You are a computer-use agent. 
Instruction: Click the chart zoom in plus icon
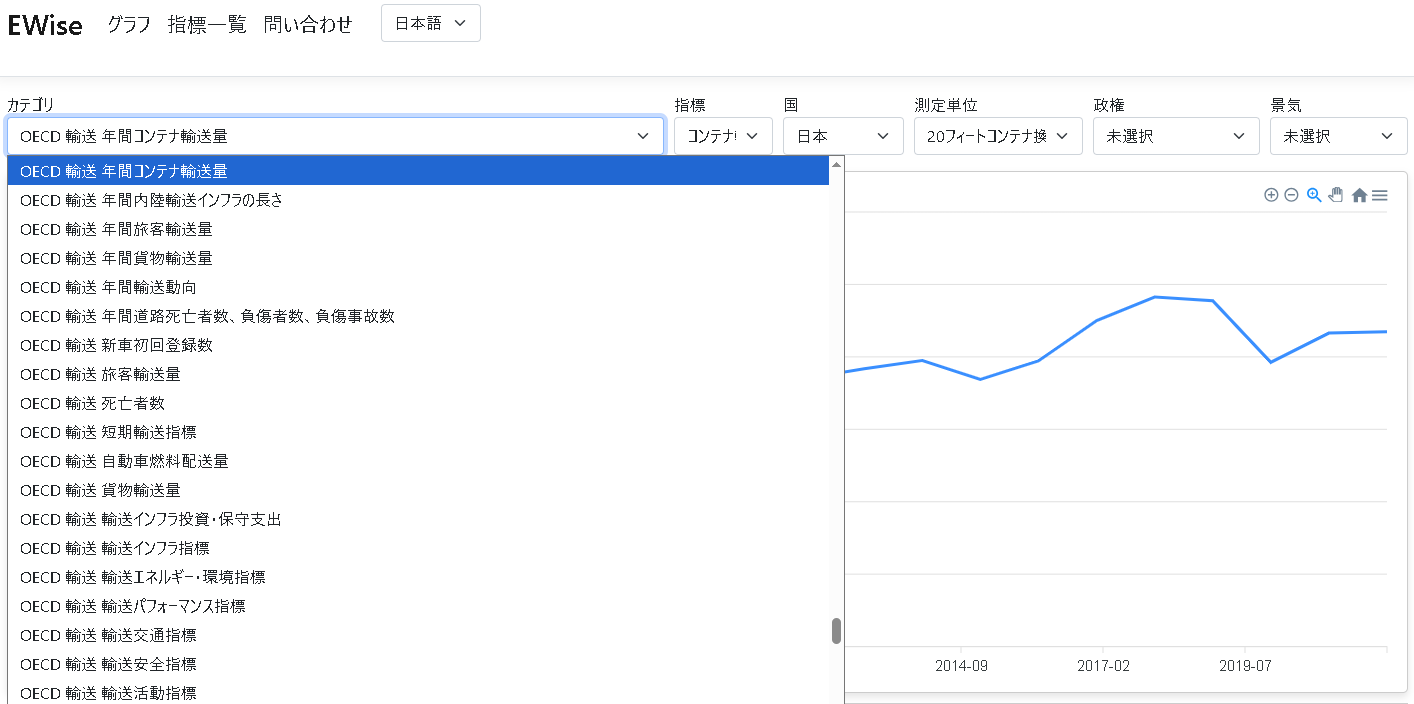1271,195
